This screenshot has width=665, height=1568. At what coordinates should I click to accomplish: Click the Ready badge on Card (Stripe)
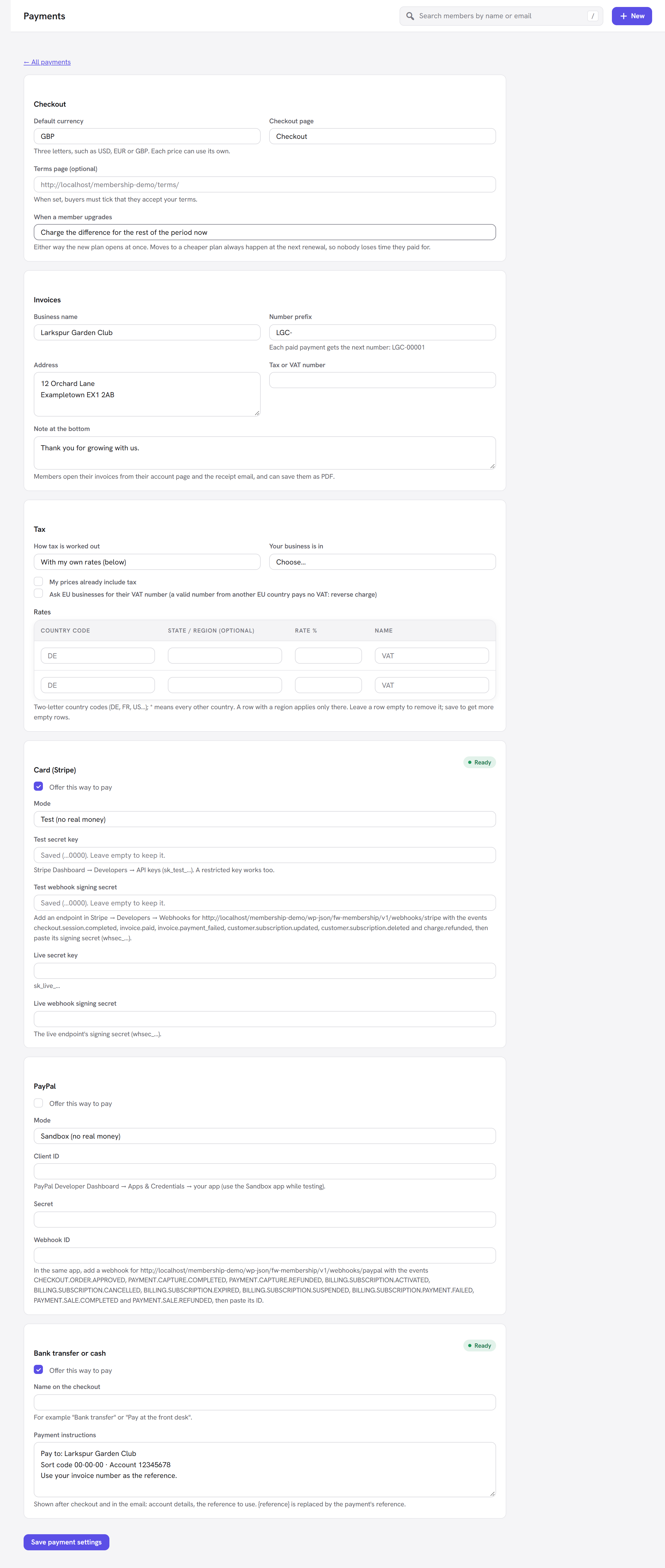tap(480, 762)
